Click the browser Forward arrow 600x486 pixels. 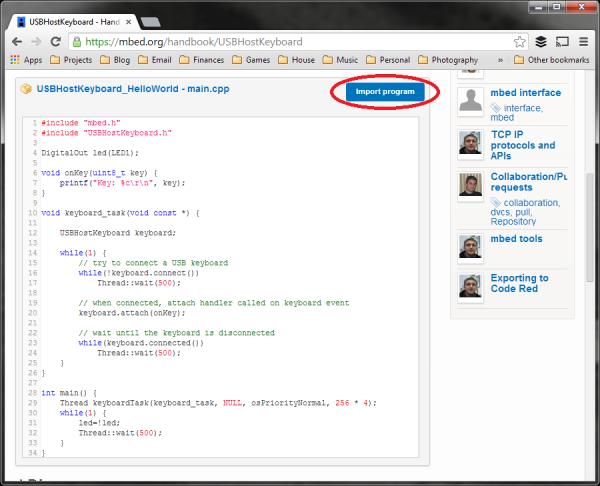point(36,42)
